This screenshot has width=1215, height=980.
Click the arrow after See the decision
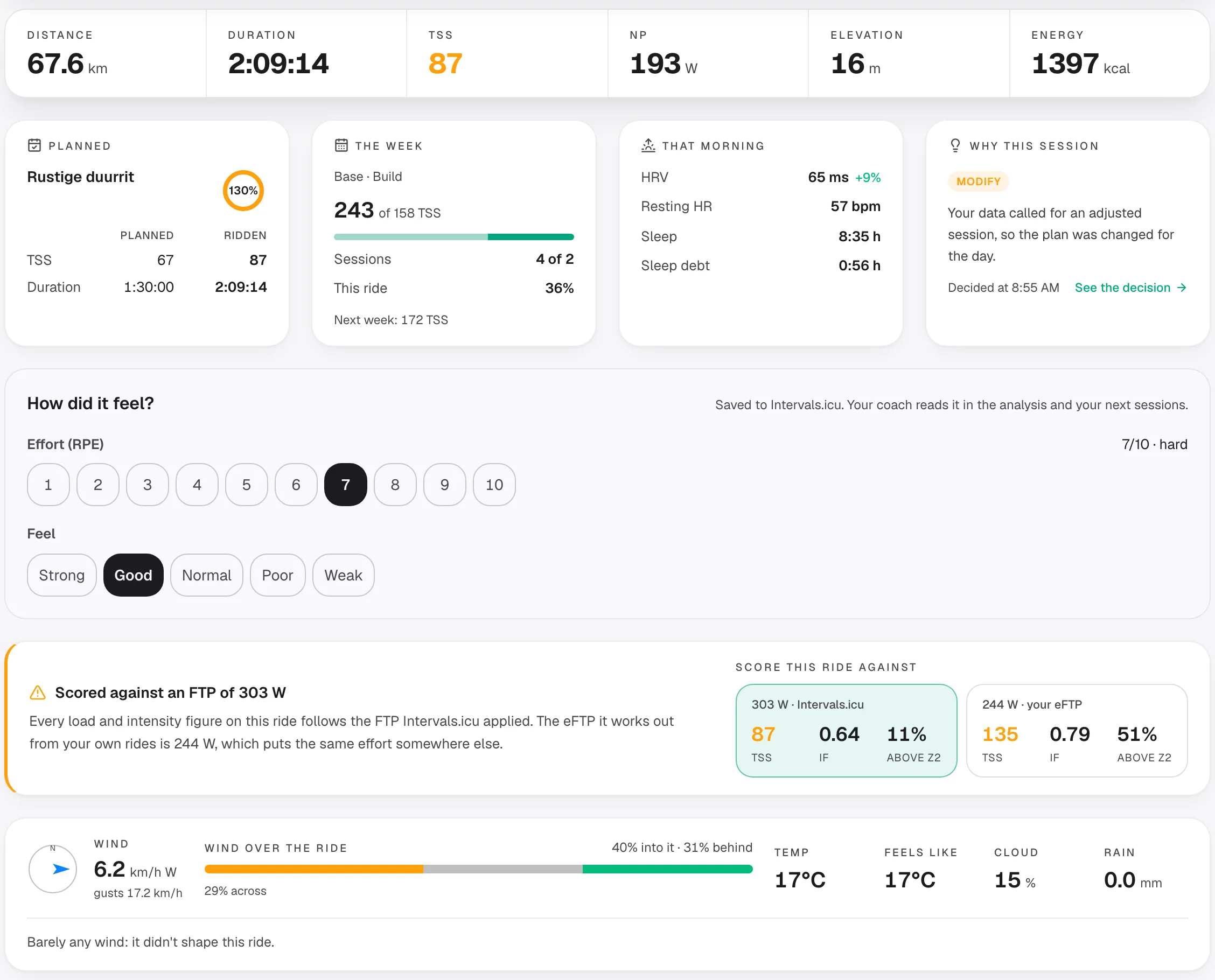pos(1182,288)
